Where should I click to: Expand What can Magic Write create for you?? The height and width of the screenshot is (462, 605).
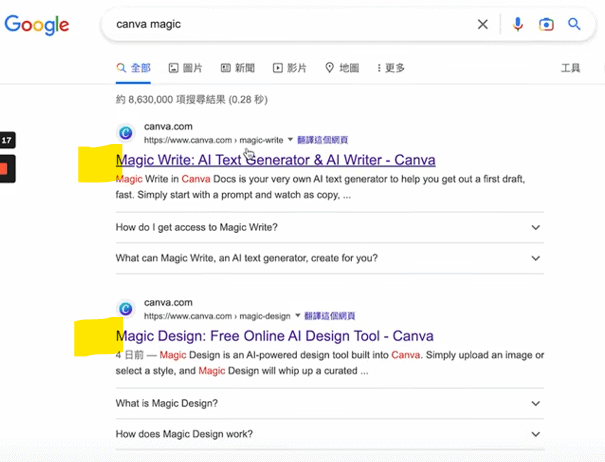pyautogui.click(x=330, y=258)
